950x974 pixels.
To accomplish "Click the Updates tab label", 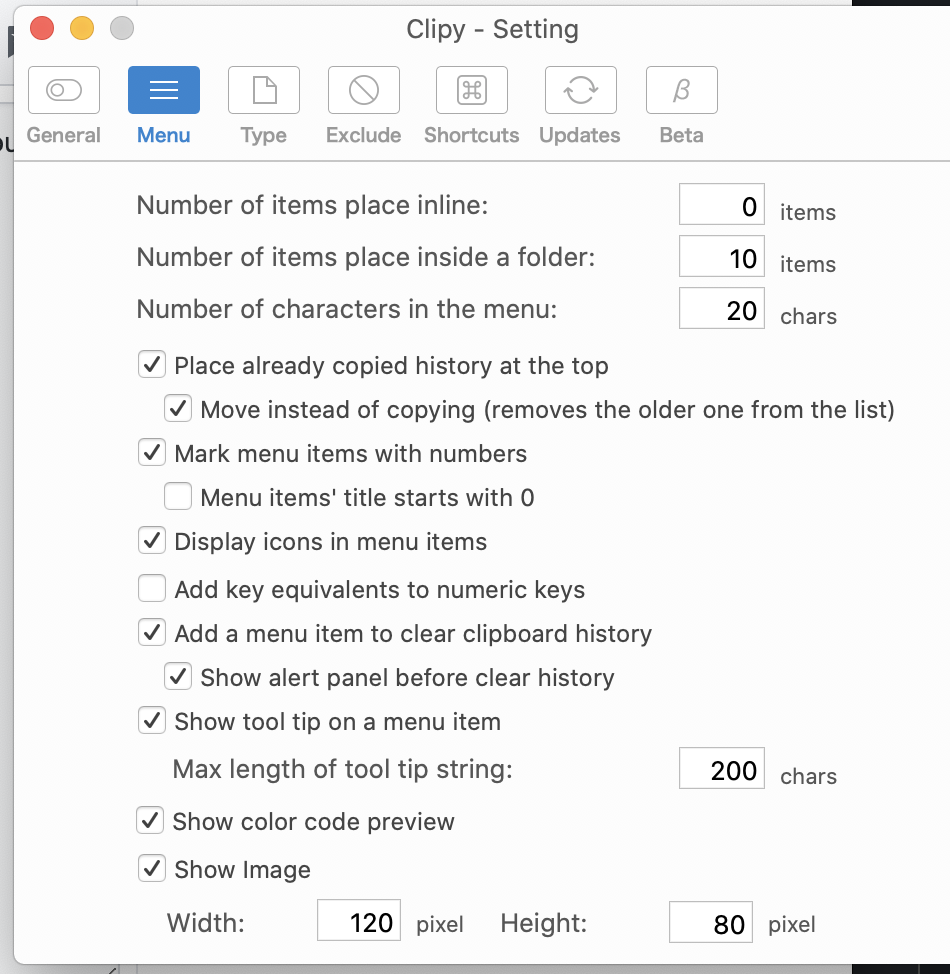I will click(x=580, y=136).
